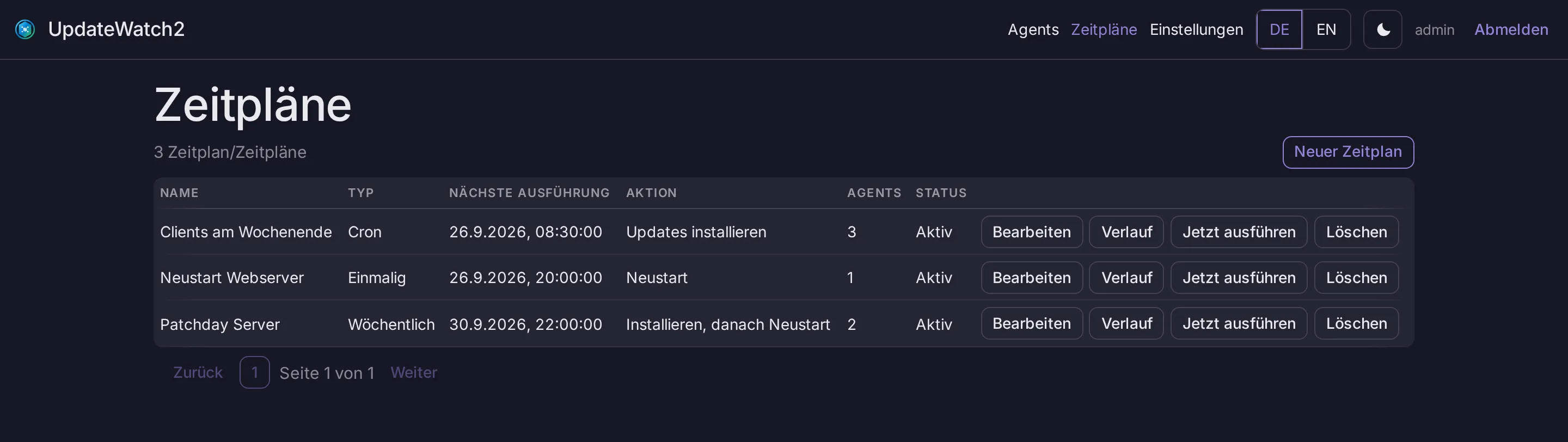The image size is (1568, 442).
Task: Select page 1 in pagination
Action: click(254, 372)
